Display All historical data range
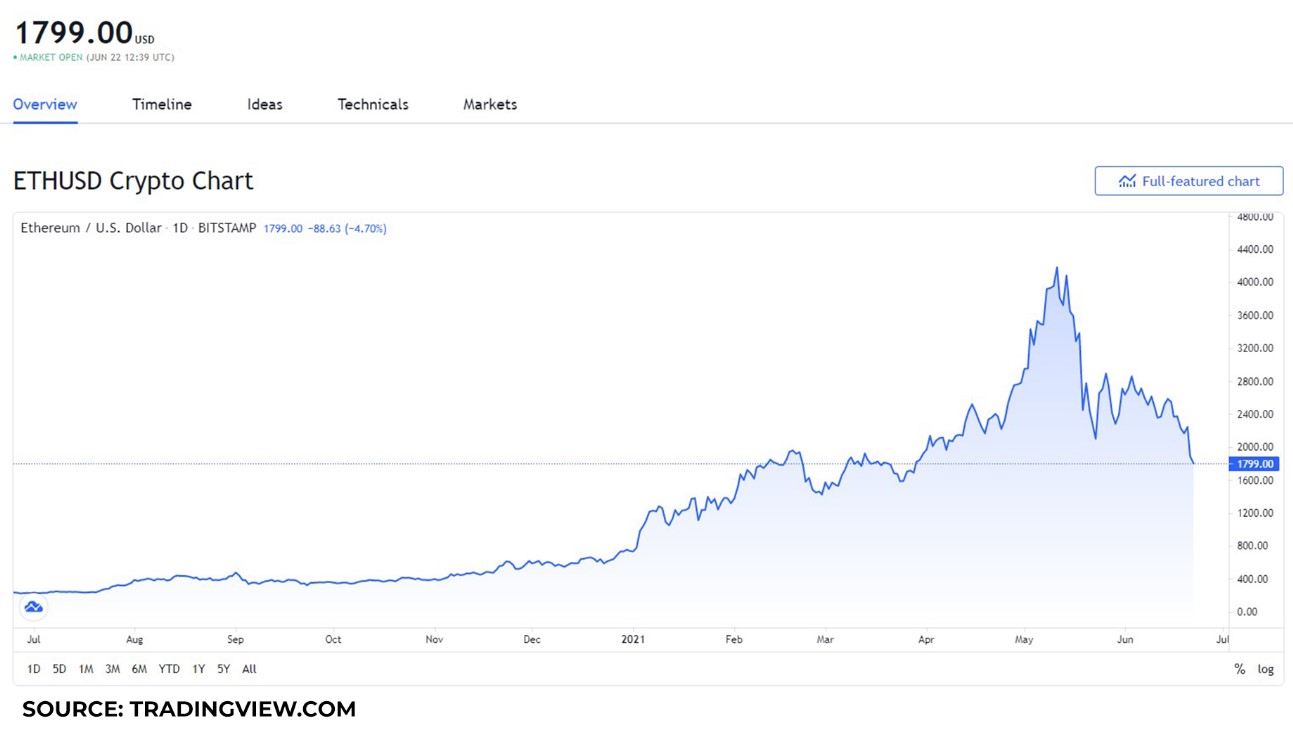The height and width of the screenshot is (738, 1293). pos(249,669)
